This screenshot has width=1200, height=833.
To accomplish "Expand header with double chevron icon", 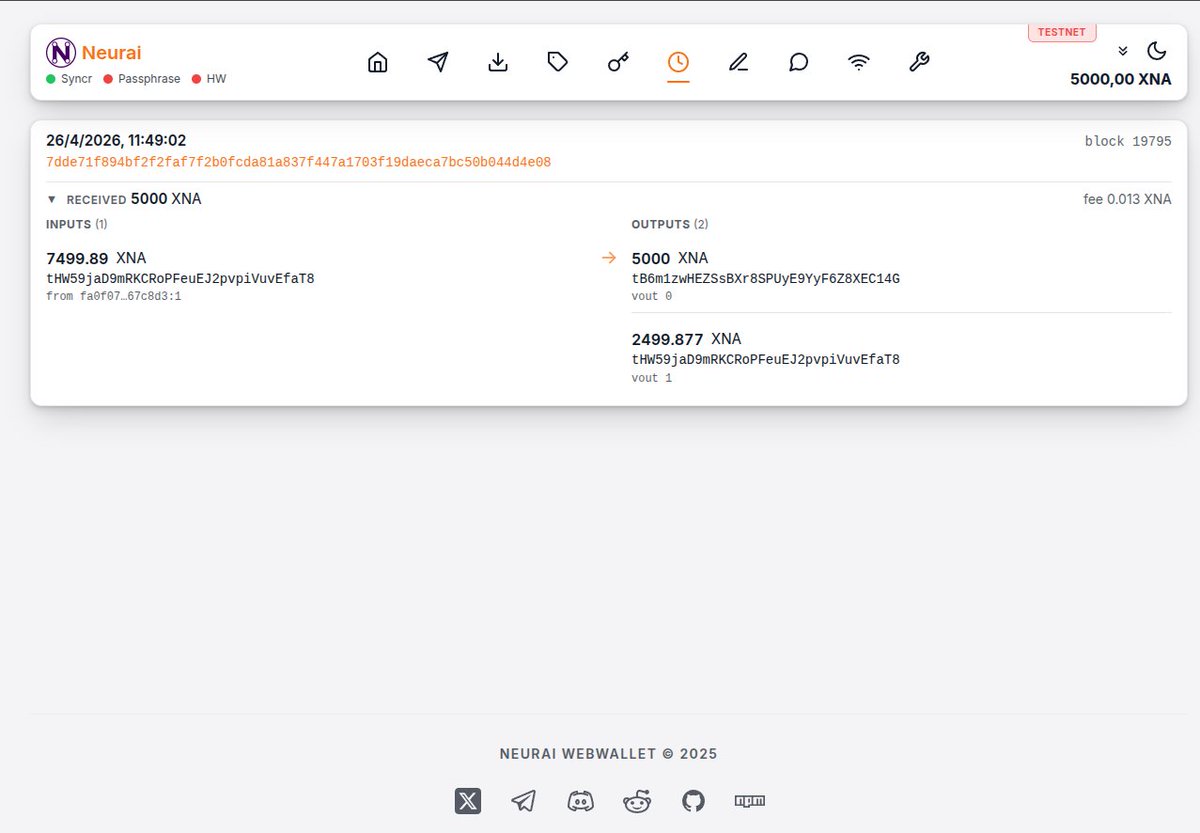I will [1123, 51].
